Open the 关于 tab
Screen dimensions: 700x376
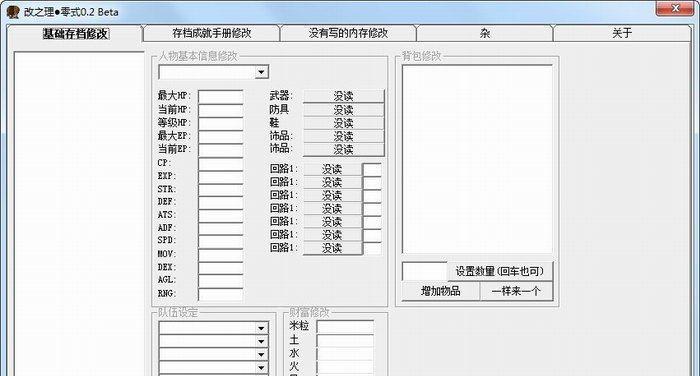(x=622, y=33)
